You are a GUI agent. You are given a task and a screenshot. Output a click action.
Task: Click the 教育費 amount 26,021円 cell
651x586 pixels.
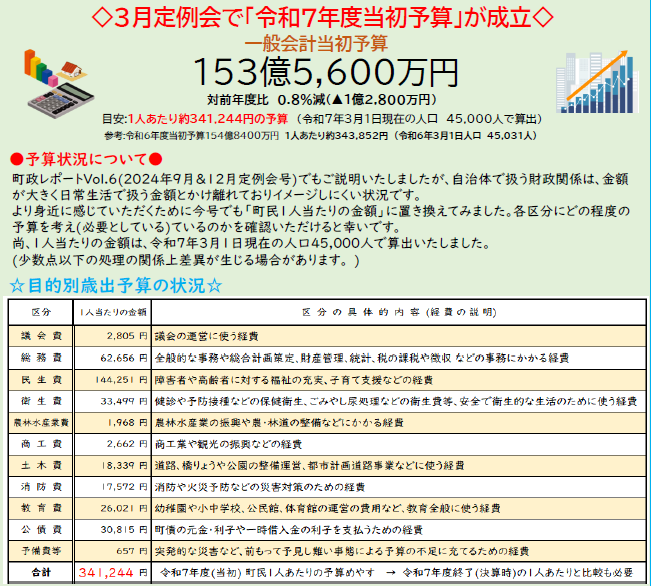click(113, 508)
